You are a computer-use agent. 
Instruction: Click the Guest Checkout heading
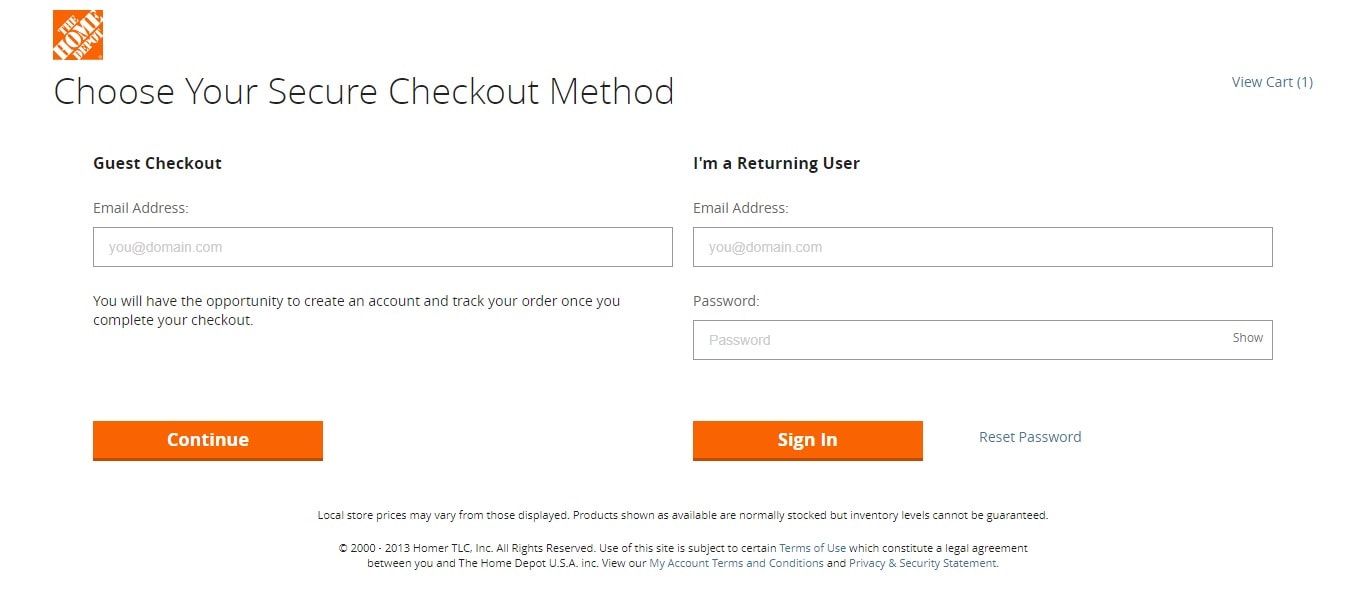[157, 163]
